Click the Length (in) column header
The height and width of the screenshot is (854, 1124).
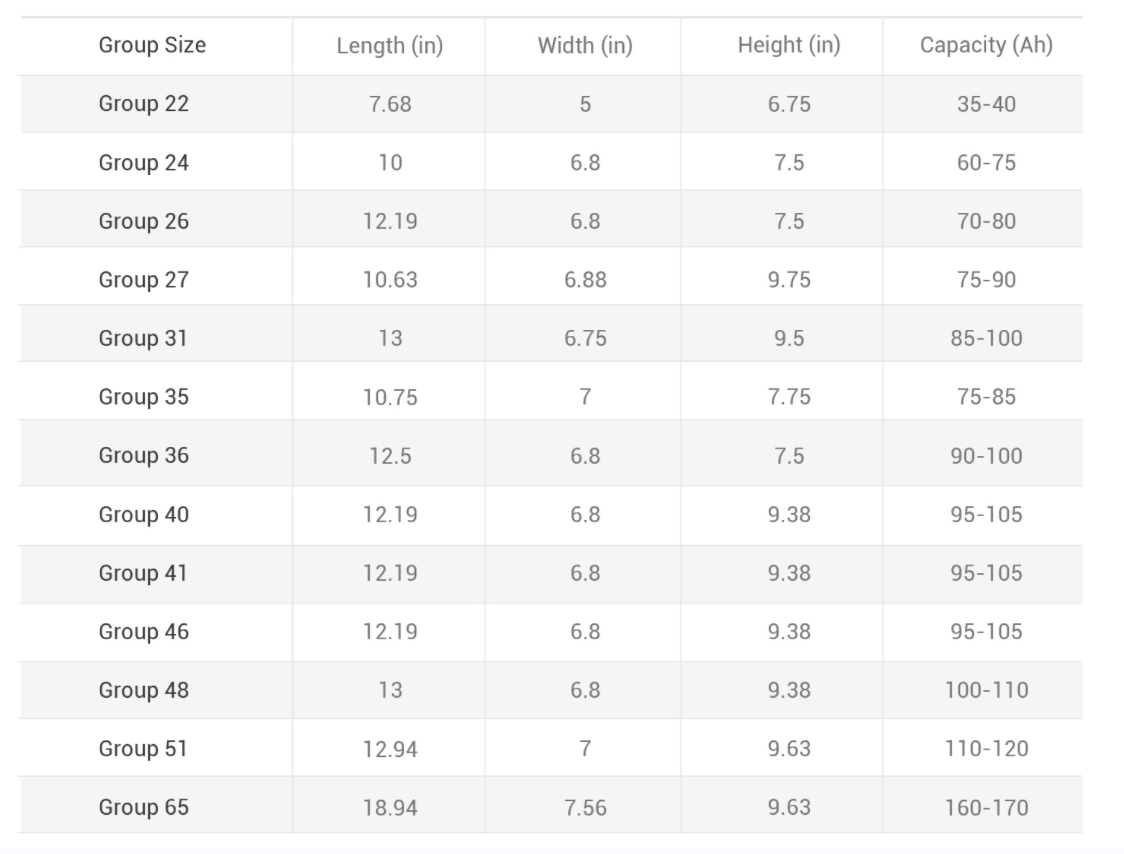click(x=390, y=46)
